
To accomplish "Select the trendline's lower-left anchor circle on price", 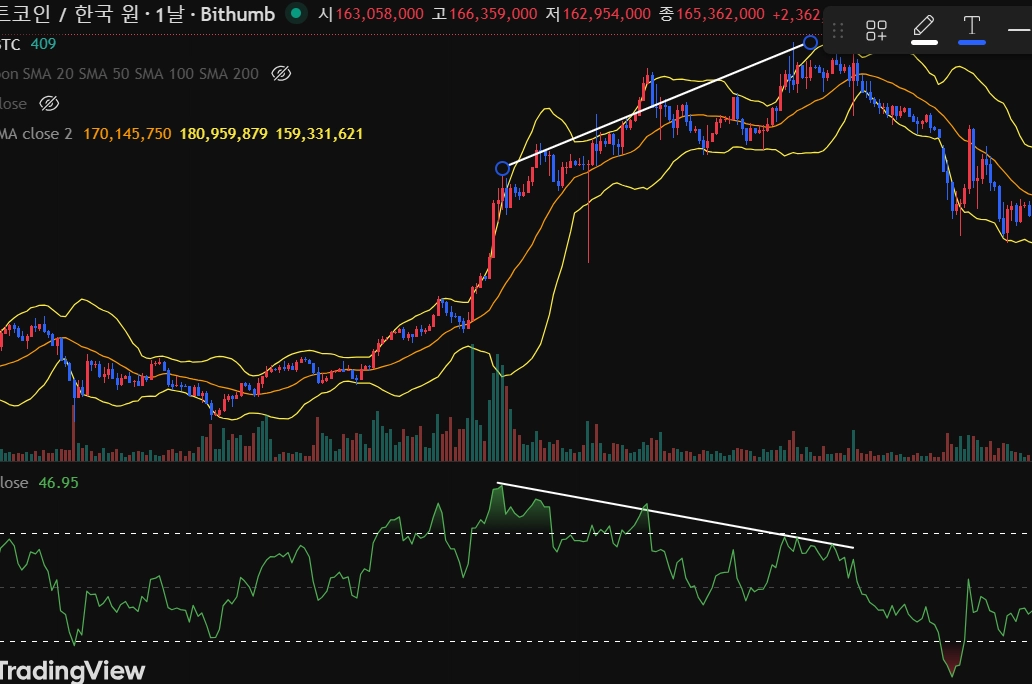I will 502,169.
